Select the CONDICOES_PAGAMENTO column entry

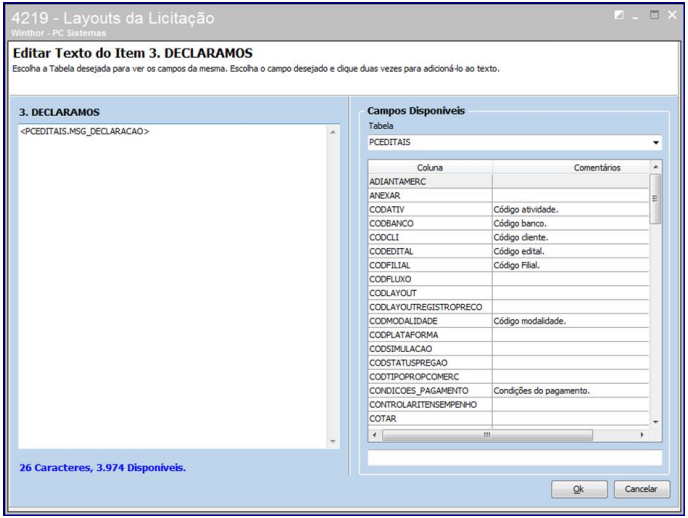[430, 391]
